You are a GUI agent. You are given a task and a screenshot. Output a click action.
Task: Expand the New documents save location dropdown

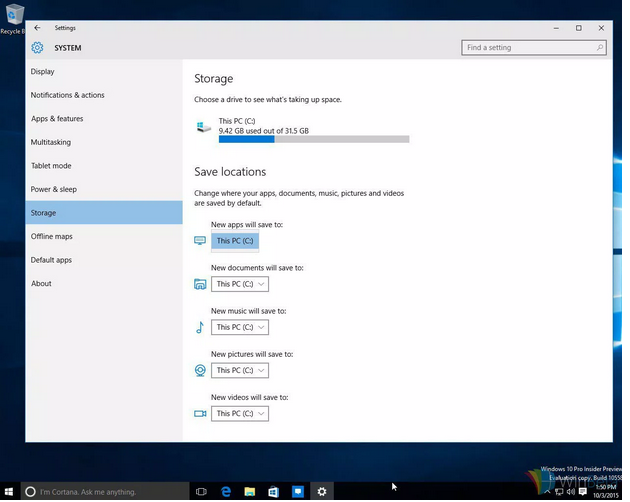[239, 284]
